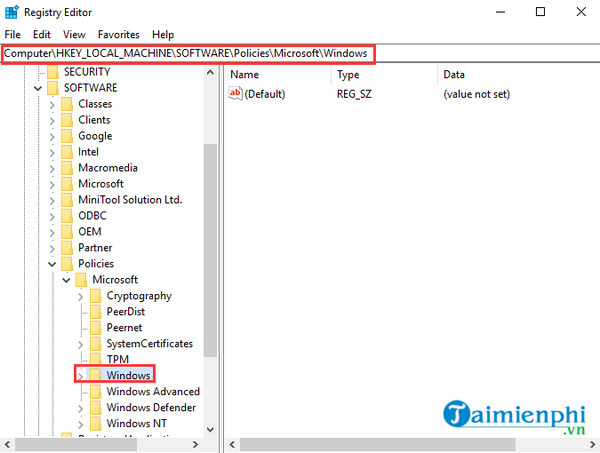
Task: Open the Edit menu
Action: tap(42, 34)
